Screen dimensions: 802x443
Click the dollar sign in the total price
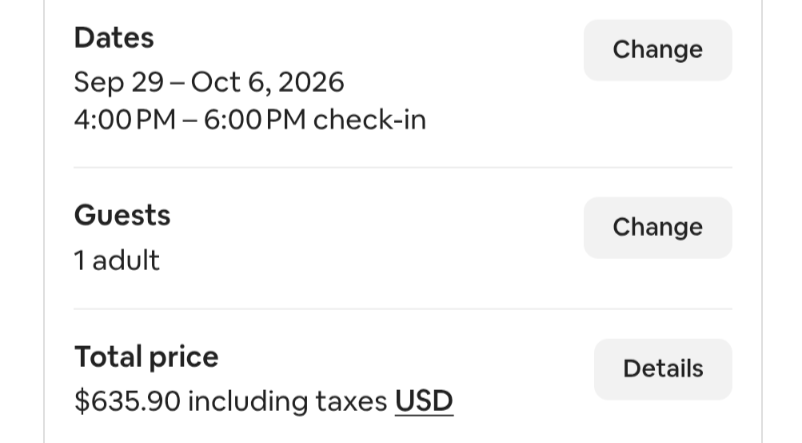point(82,401)
